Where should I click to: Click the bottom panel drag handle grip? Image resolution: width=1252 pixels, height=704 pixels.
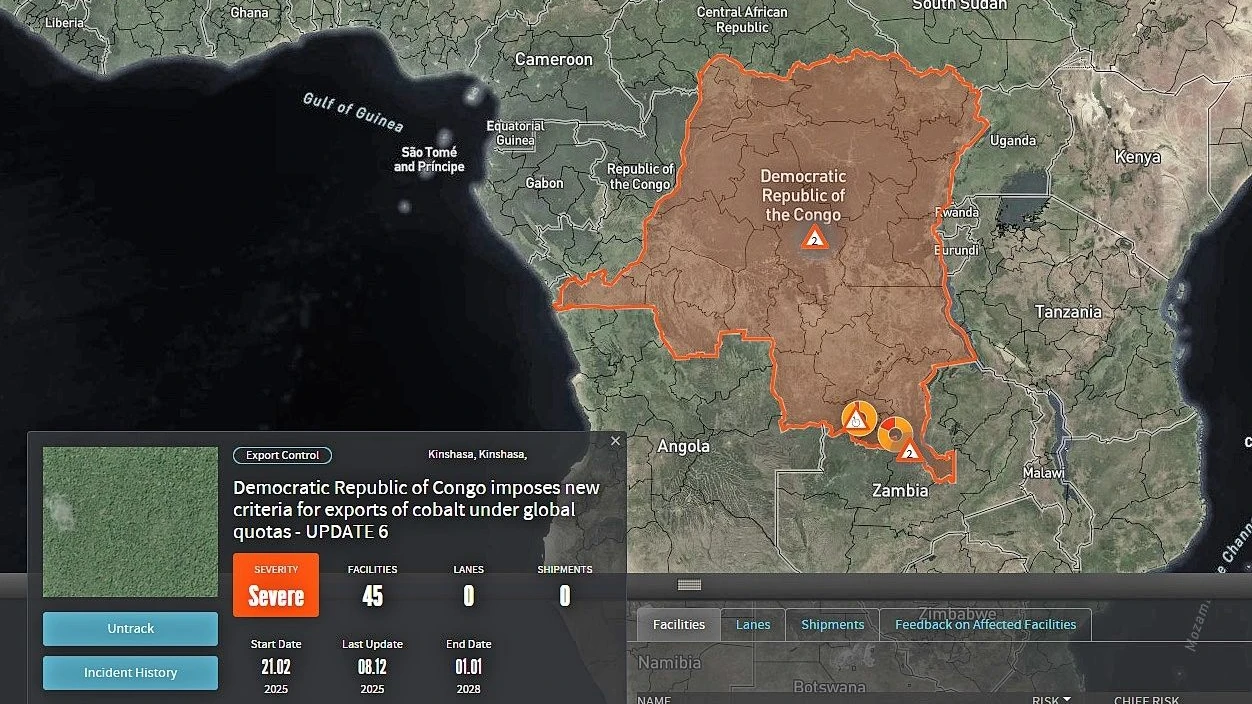click(x=689, y=585)
